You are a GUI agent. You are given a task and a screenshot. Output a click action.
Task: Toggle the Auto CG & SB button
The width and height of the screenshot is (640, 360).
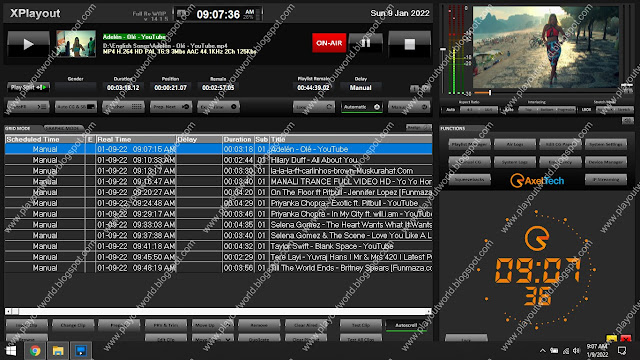coord(76,107)
